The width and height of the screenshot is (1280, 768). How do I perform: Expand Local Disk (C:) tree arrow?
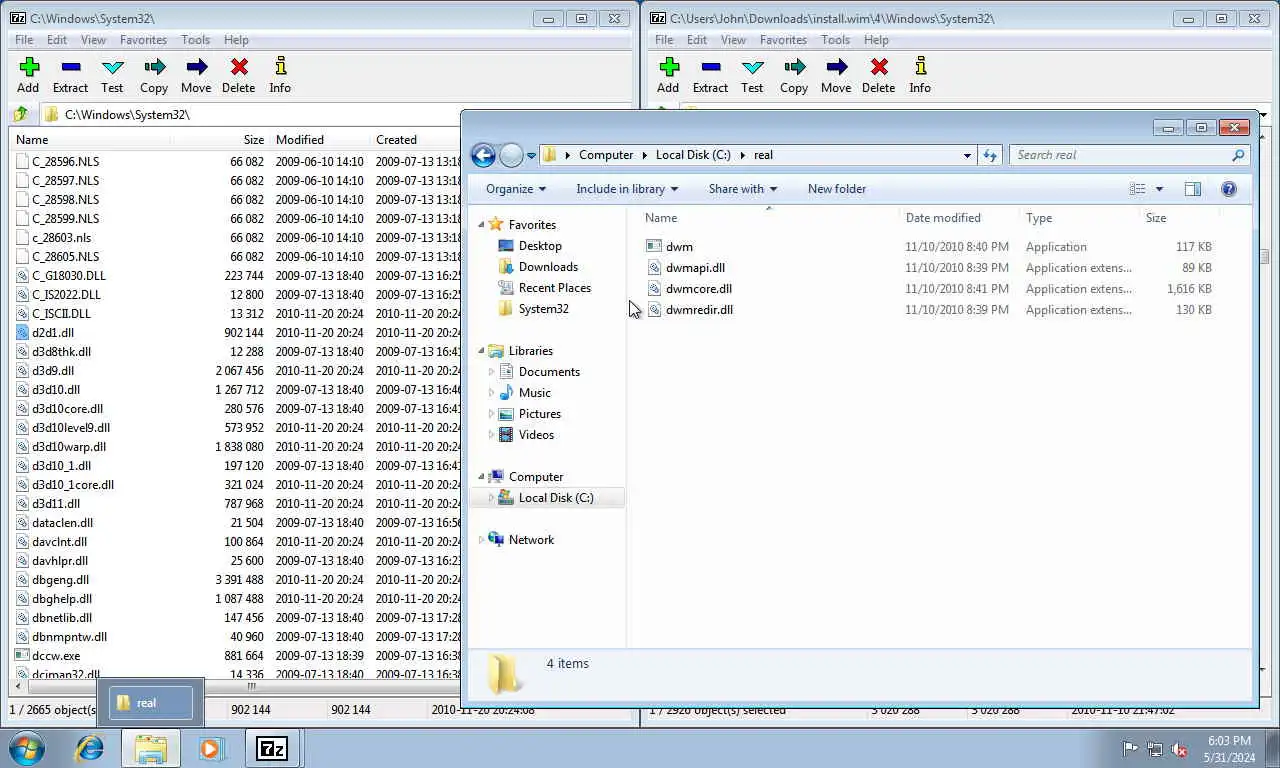(x=491, y=498)
